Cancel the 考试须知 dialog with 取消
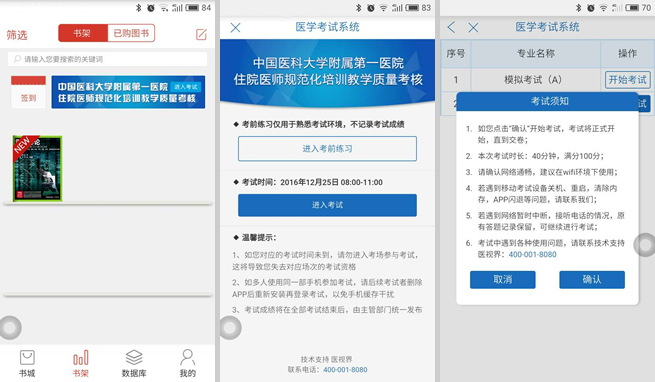Viewport: 655px width, 382px height. pyautogui.click(x=503, y=280)
